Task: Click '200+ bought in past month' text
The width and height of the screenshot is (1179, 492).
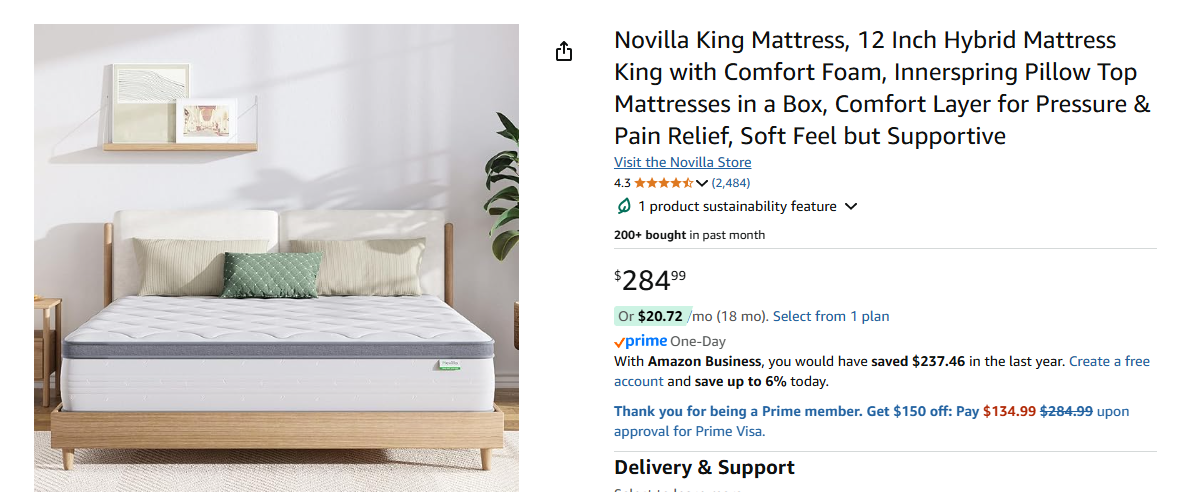Action: (x=689, y=235)
